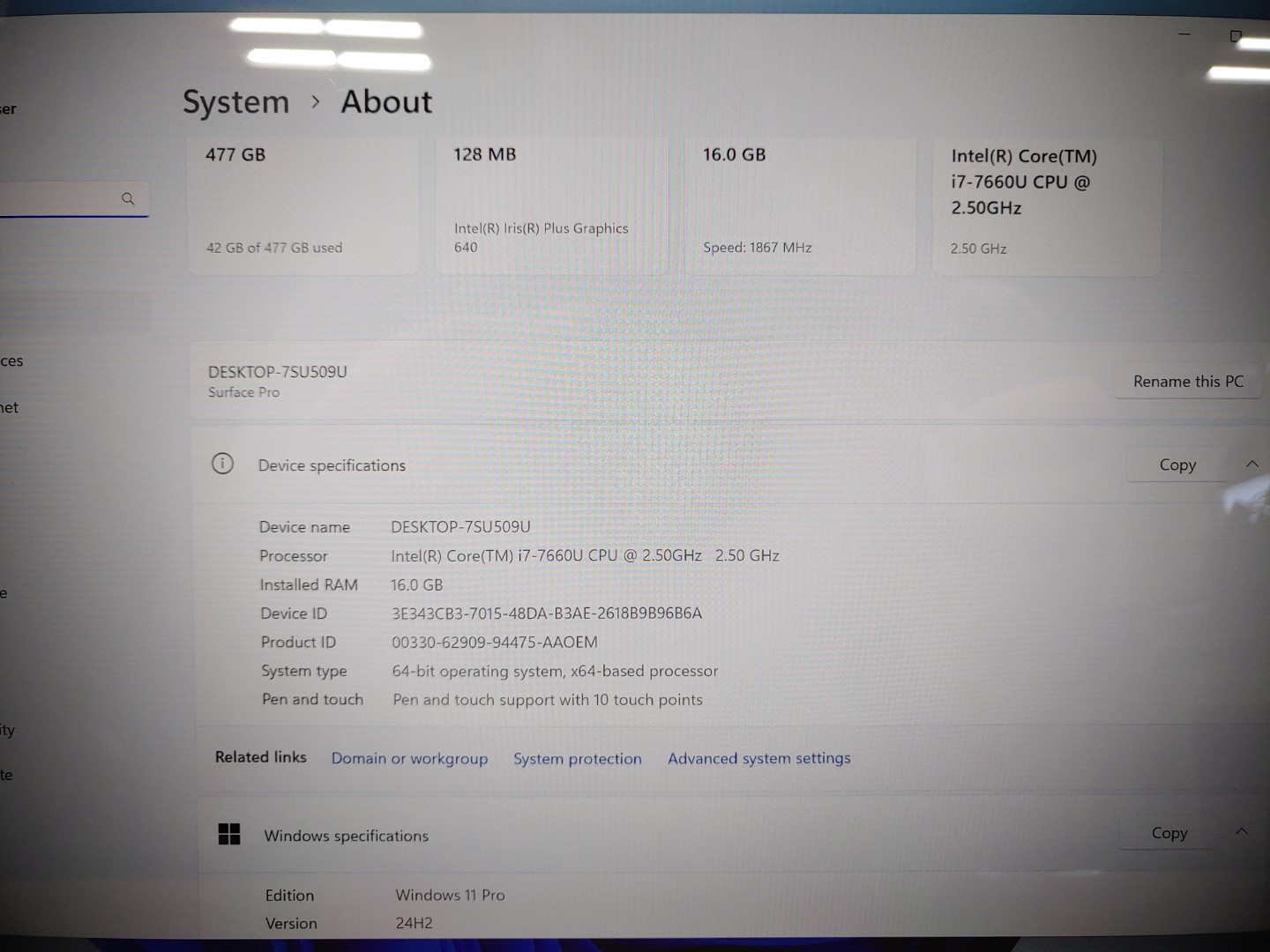Copy the Device specifications details
The height and width of the screenshot is (952, 1270).
[x=1177, y=464]
